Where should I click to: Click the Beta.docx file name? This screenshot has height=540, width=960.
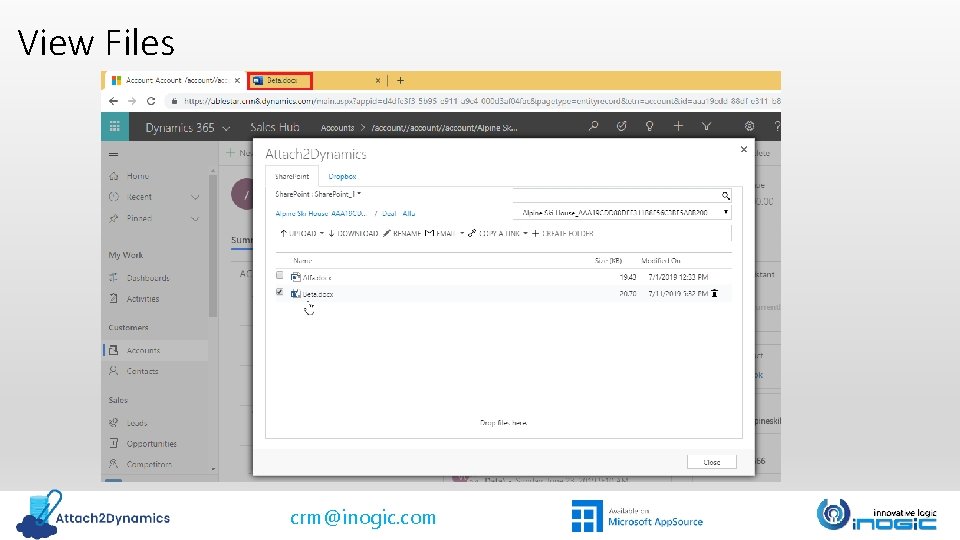click(318, 294)
